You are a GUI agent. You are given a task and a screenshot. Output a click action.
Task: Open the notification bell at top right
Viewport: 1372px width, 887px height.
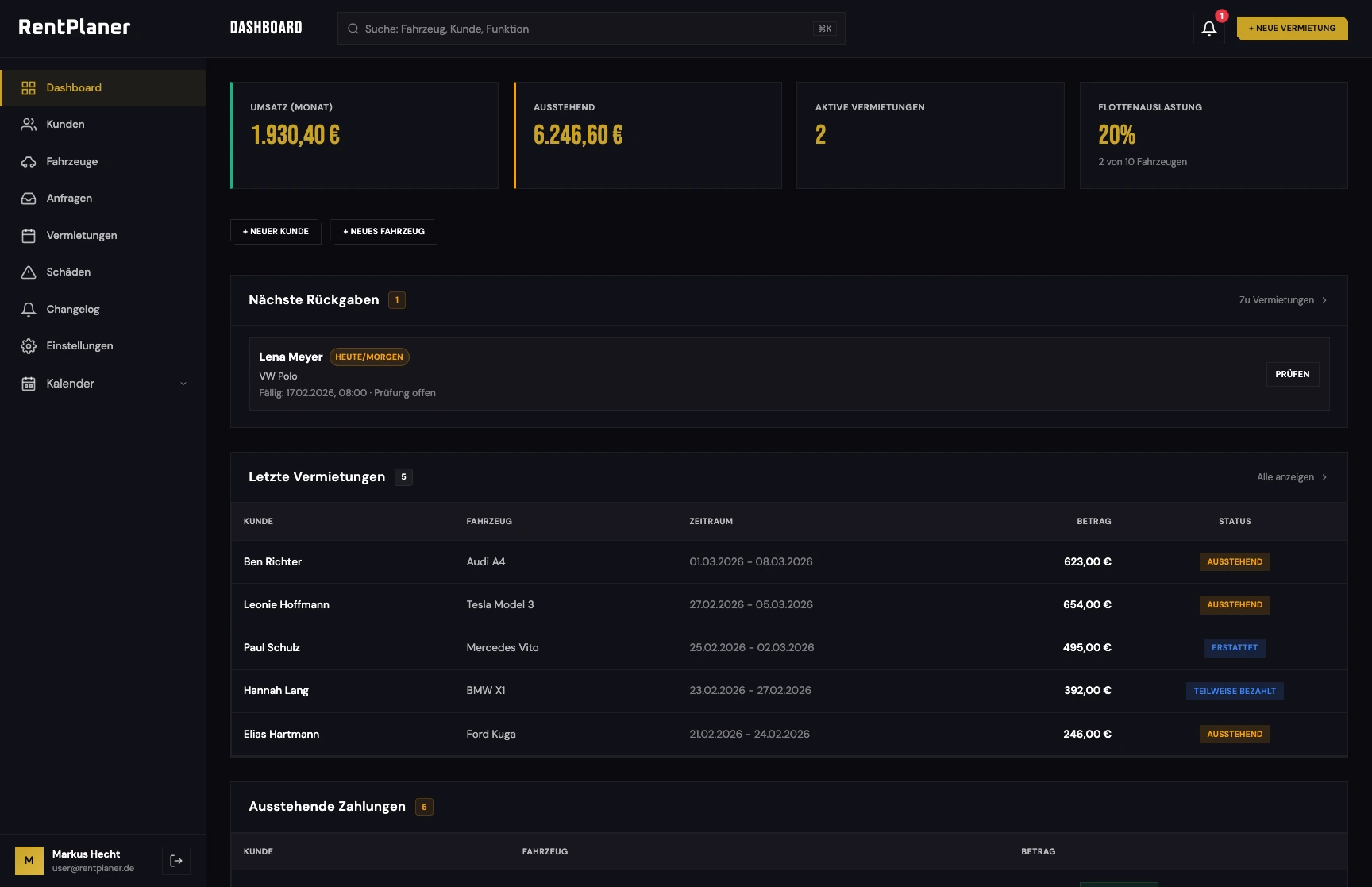coord(1209,28)
